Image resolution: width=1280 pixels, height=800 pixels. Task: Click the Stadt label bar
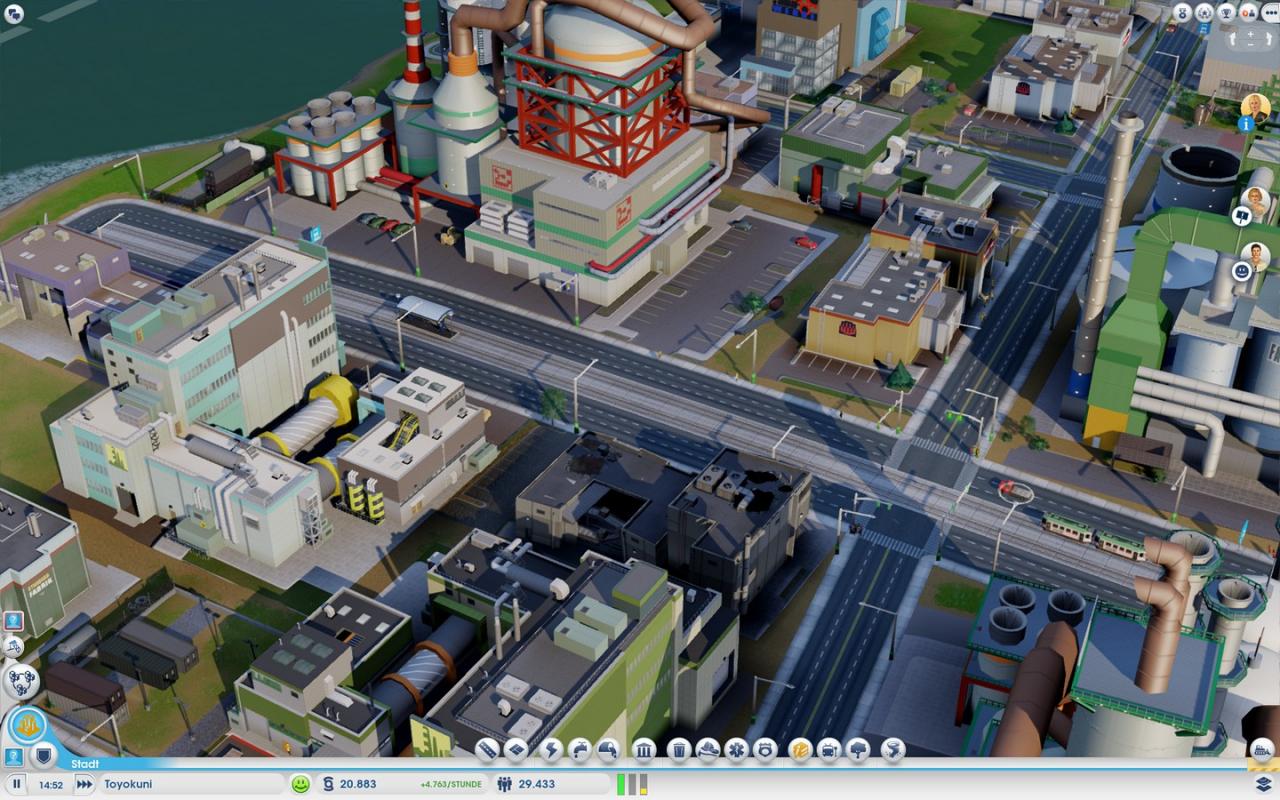pos(84,763)
